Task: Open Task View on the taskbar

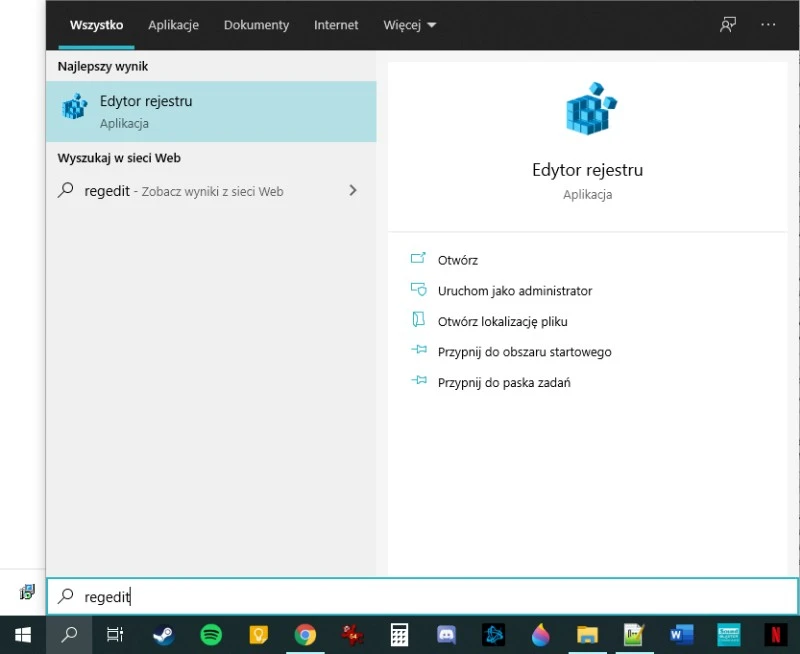Action: point(115,634)
